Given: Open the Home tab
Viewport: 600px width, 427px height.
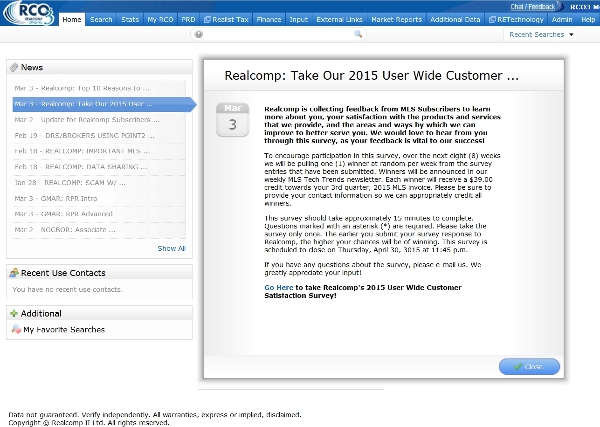Looking at the screenshot, I should point(72,20).
